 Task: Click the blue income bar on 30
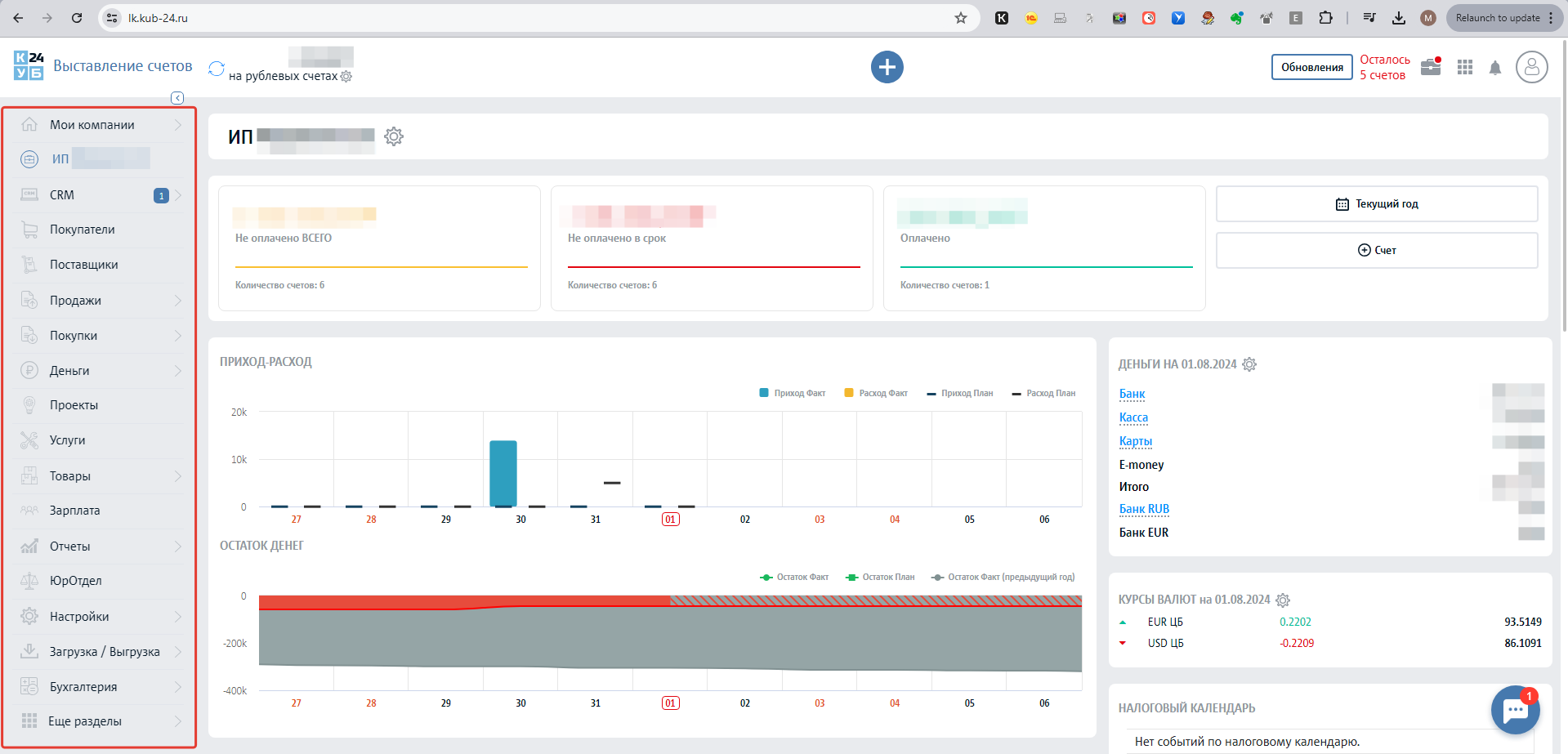pos(503,474)
